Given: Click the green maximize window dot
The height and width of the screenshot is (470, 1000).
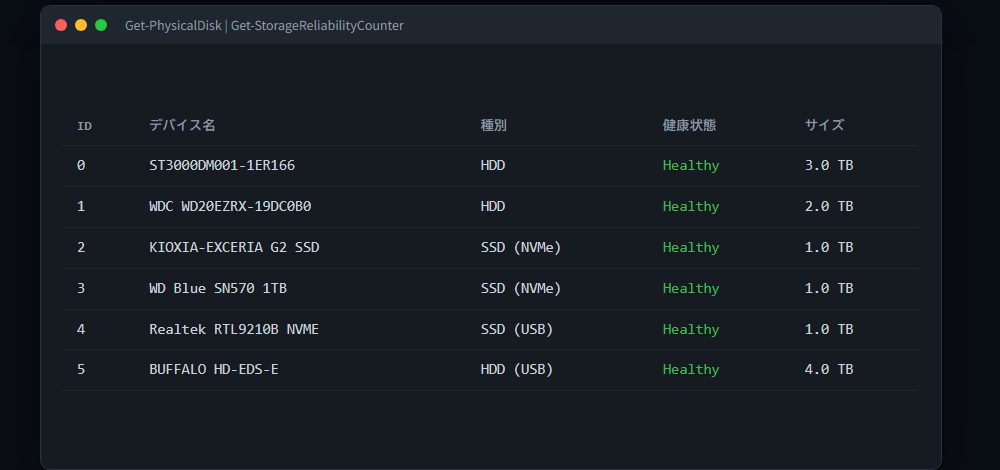Looking at the screenshot, I should point(101,26).
